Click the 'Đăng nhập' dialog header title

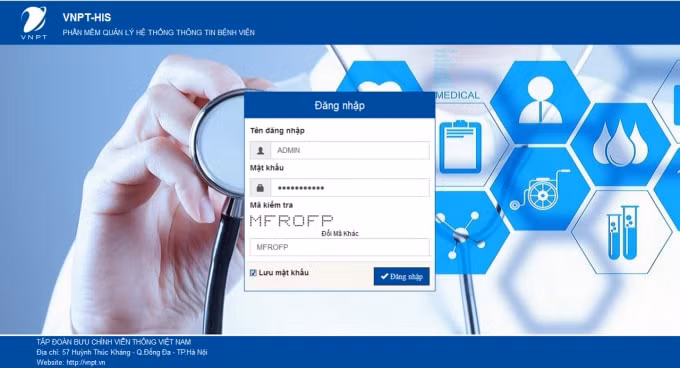(340, 105)
